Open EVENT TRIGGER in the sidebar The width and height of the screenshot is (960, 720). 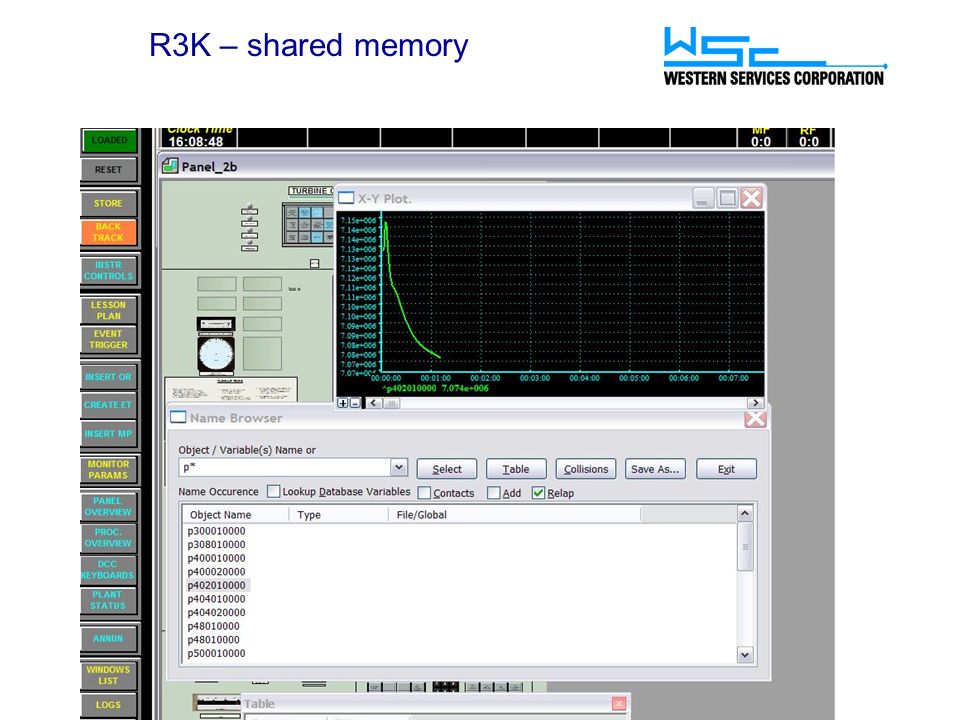pyautogui.click(x=108, y=339)
